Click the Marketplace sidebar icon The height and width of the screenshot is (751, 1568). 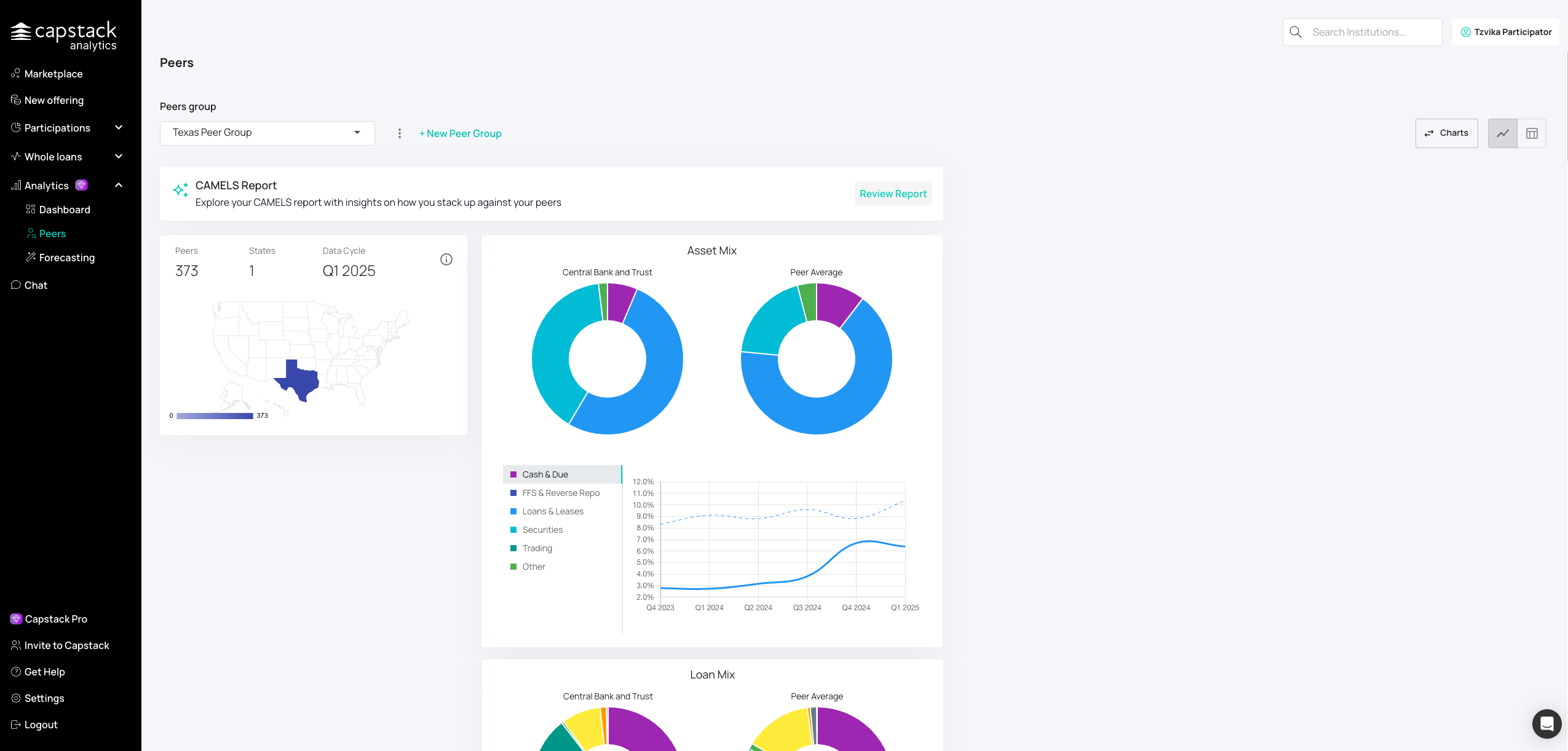point(16,73)
